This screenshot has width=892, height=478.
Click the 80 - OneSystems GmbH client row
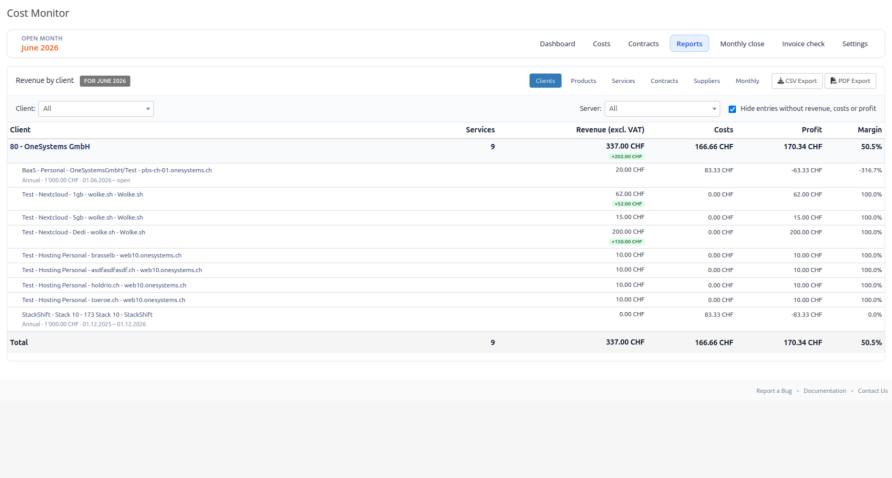446,151
